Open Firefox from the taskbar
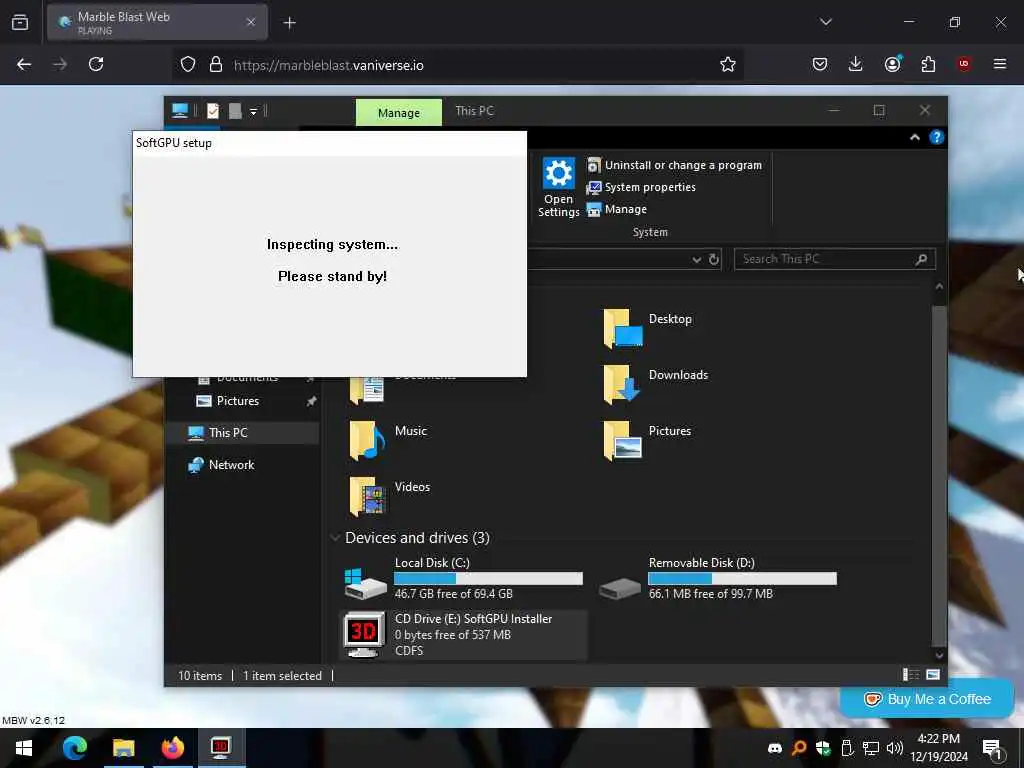Viewport: 1024px width, 768px height. 172,748
